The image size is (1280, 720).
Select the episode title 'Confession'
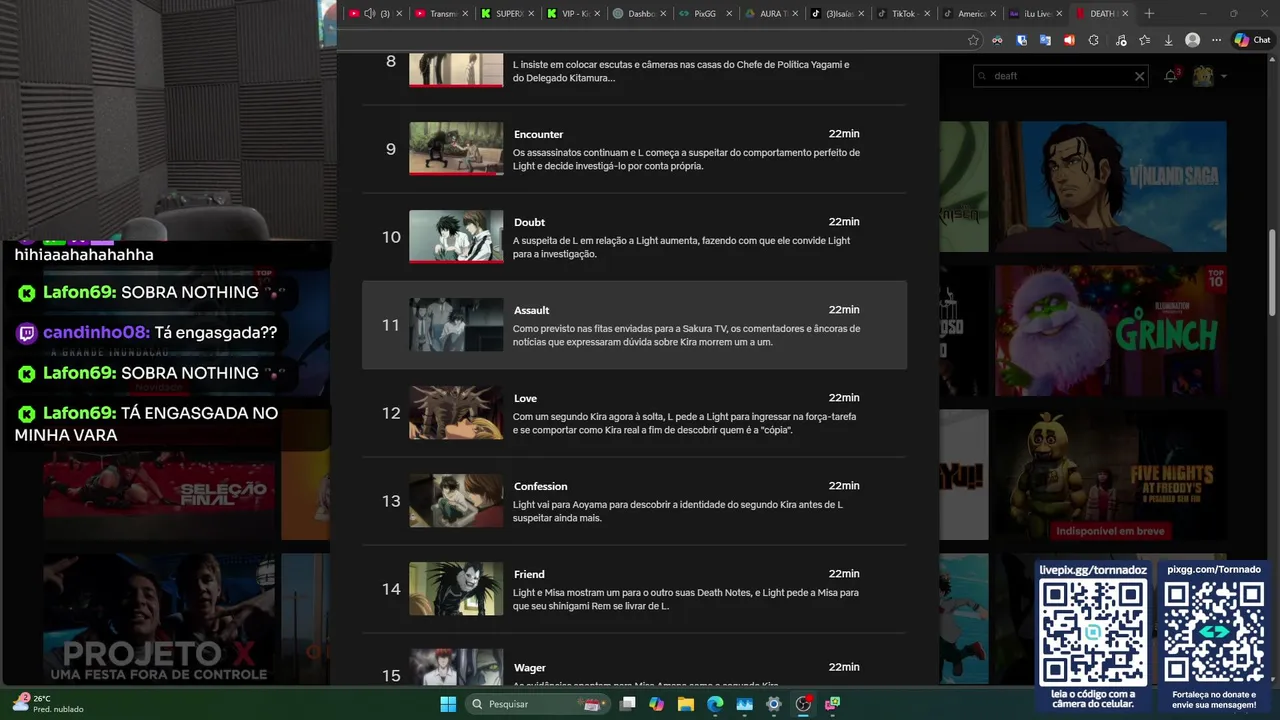point(540,486)
